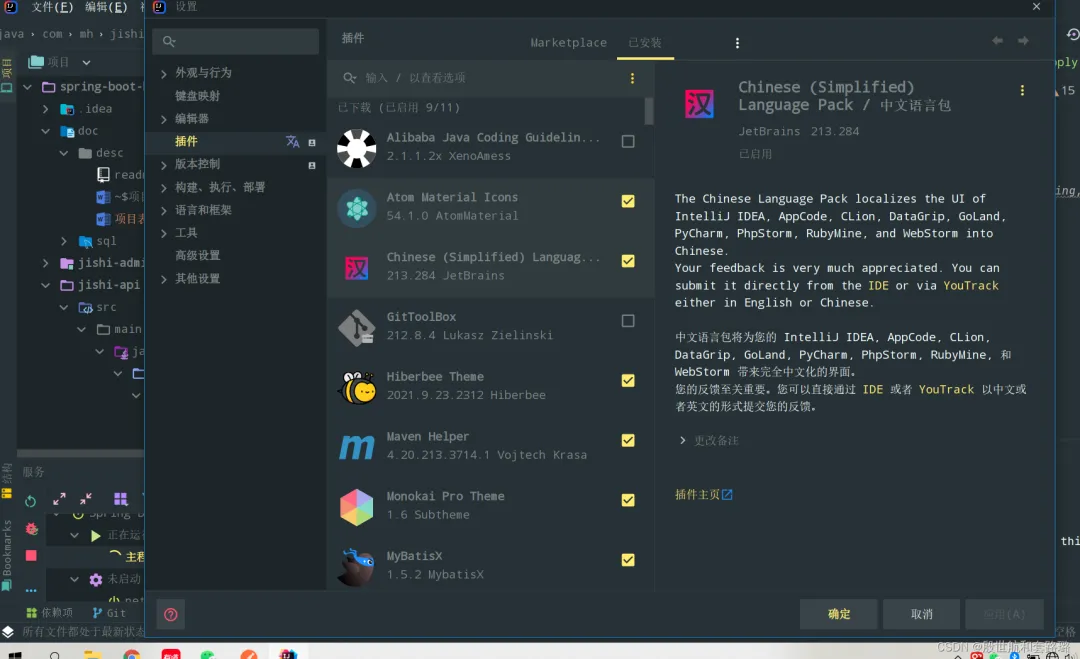Enable Alibaba Java Coding Guidelines plugin
Viewport: 1080px width, 659px height.
(627, 141)
